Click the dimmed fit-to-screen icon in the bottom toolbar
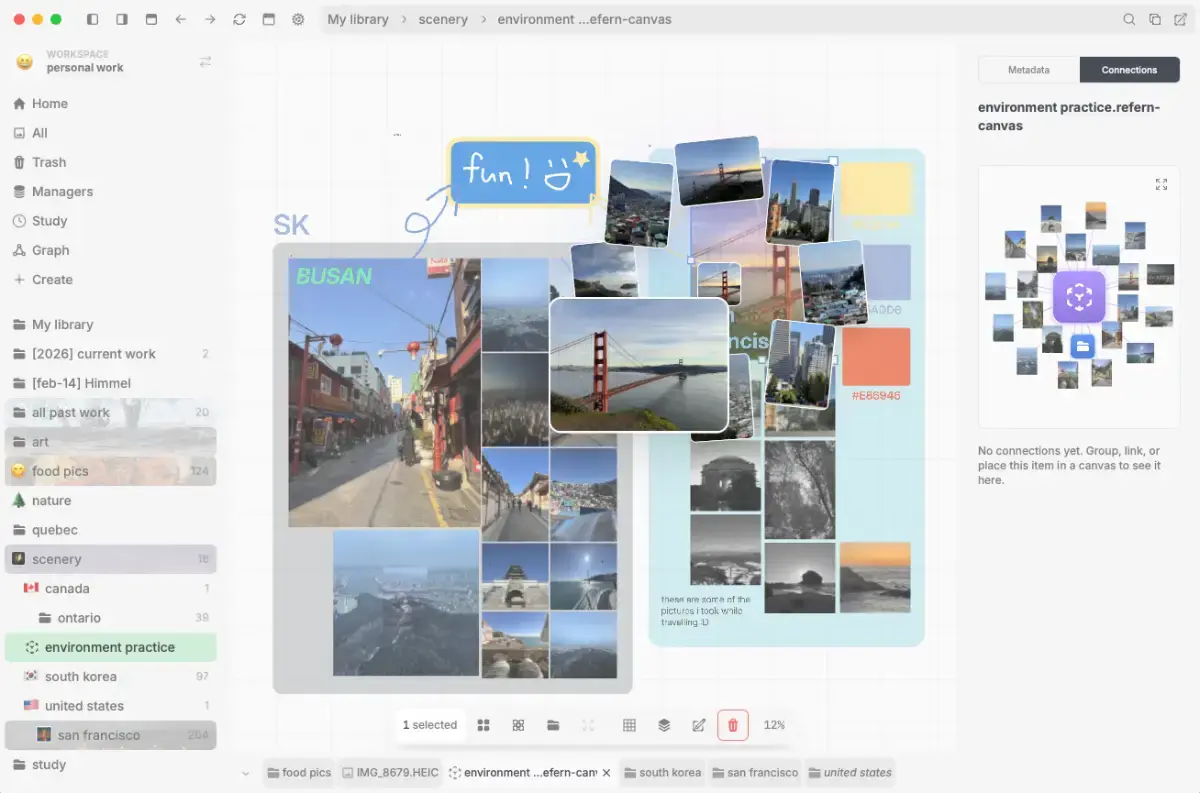 point(588,725)
